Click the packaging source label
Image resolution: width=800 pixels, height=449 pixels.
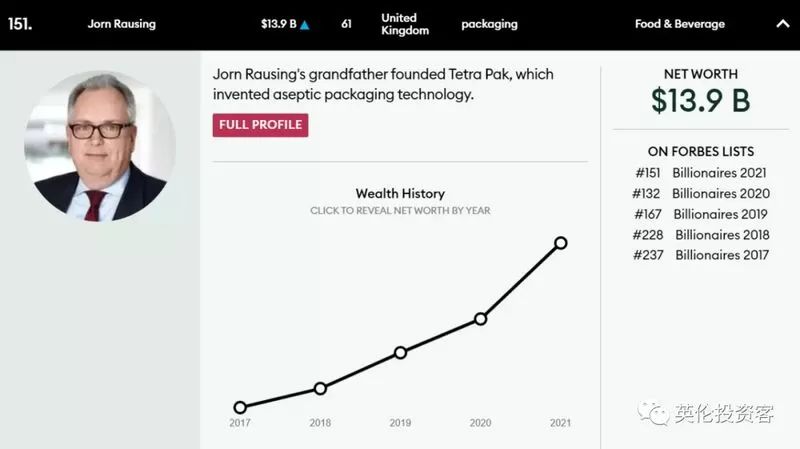click(x=489, y=24)
